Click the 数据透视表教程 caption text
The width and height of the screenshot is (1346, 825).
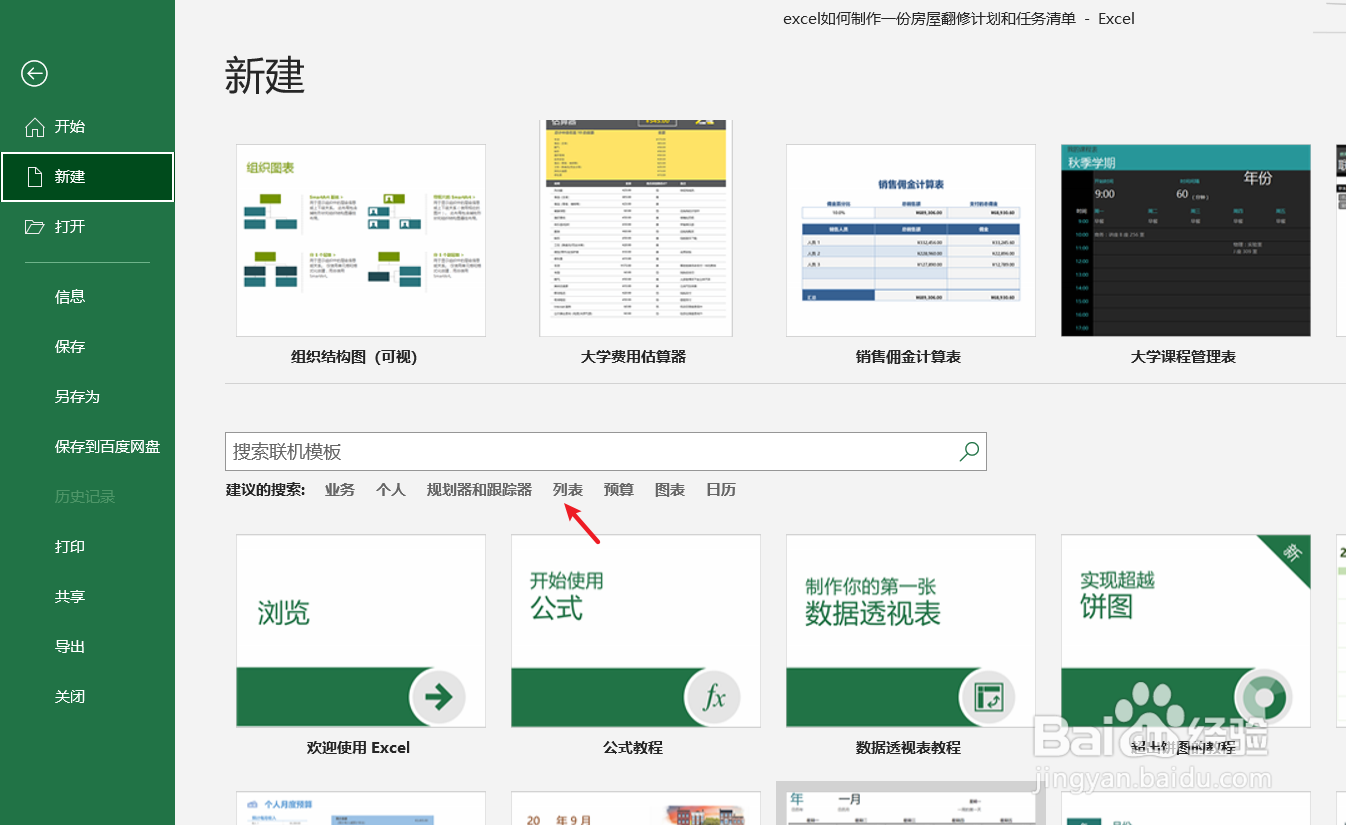click(908, 747)
